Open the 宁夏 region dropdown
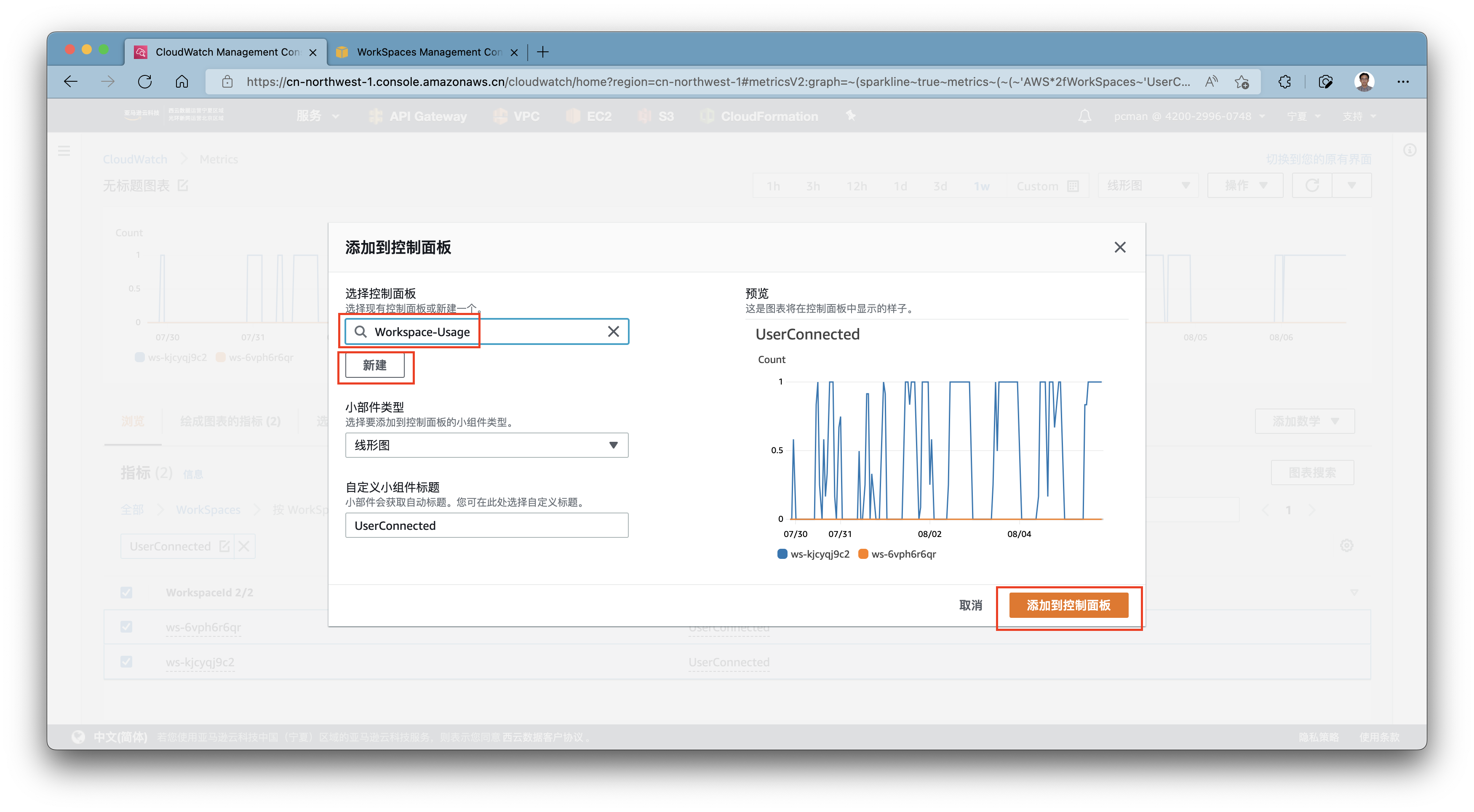The width and height of the screenshot is (1474, 812). coord(1303,116)
